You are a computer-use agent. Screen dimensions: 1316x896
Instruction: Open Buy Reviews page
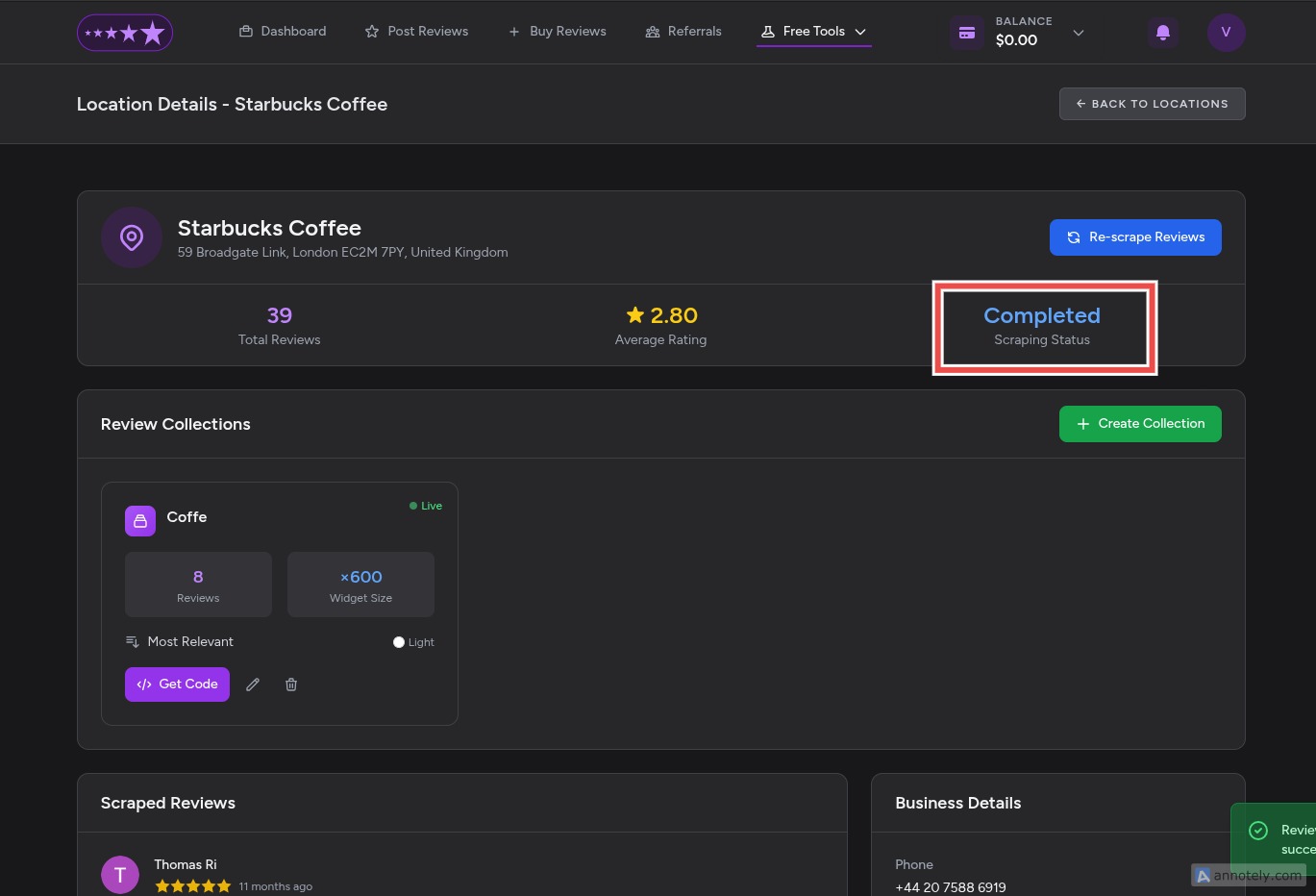[558, 32]
